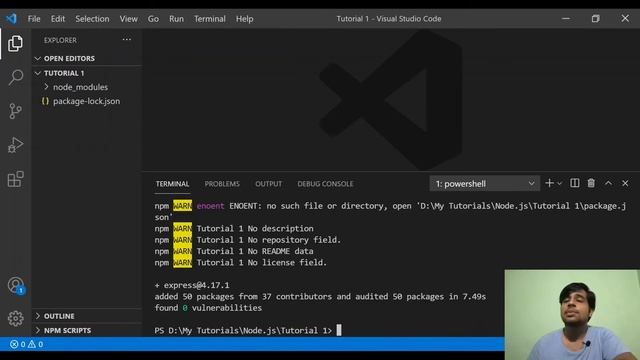Open the View menu

coord(129,19)
